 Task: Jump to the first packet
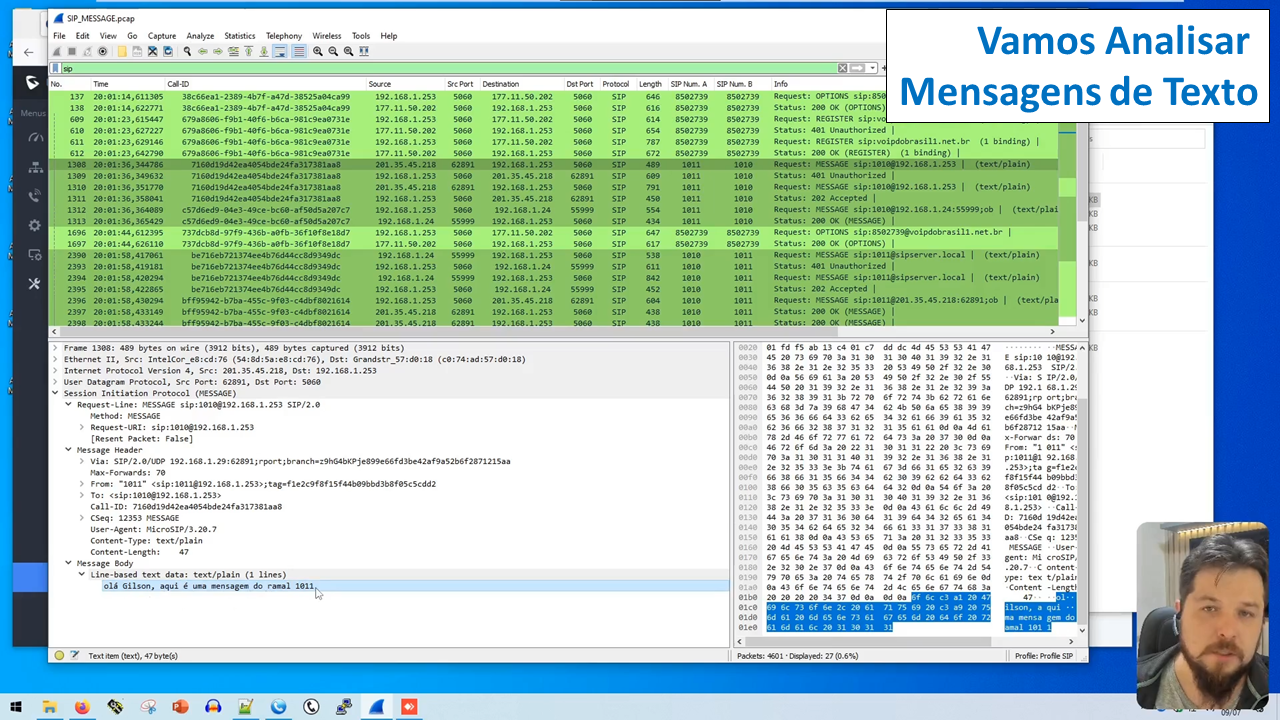tap(248, 51)
